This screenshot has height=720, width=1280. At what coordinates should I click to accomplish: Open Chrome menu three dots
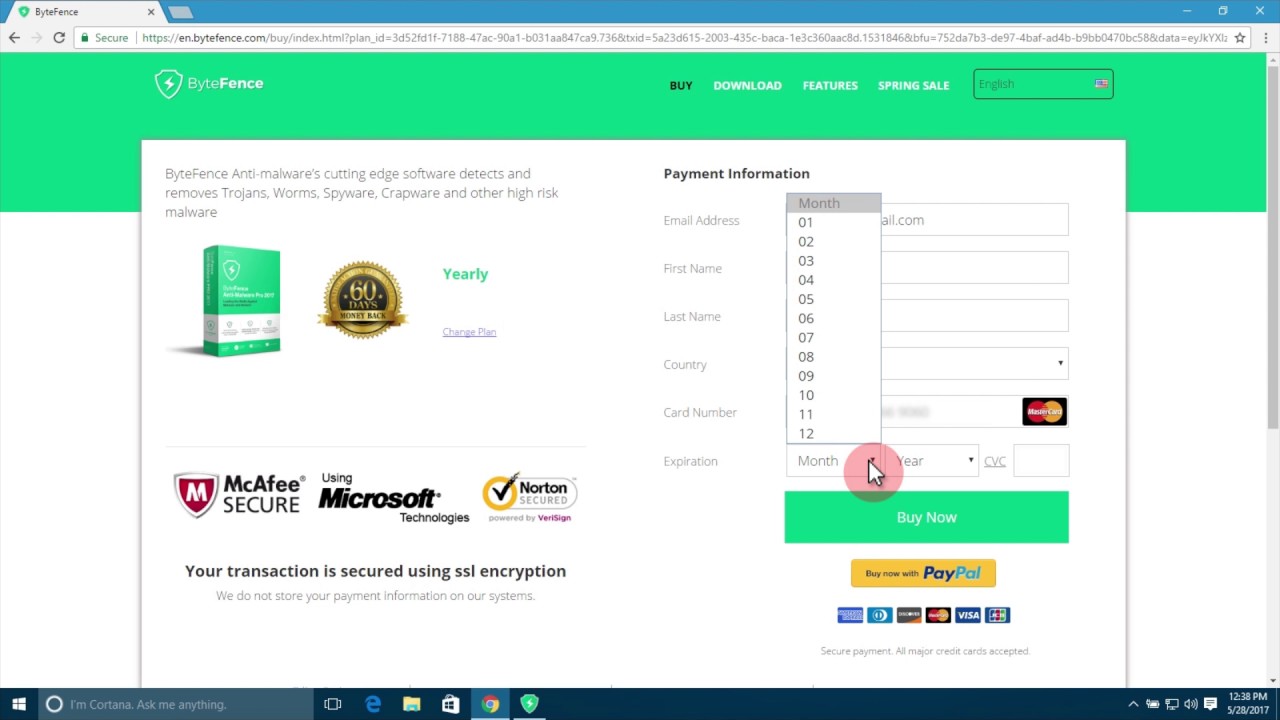(1264, 38)
